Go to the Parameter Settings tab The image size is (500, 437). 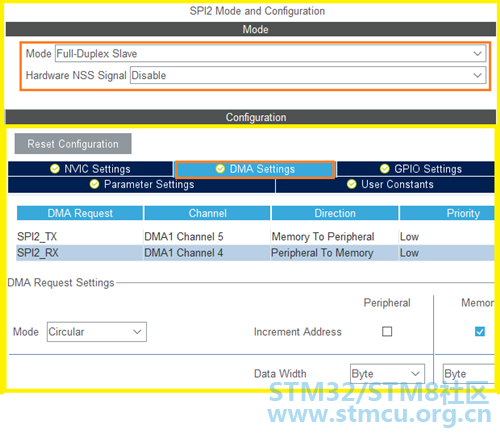(x=142, y=184)
